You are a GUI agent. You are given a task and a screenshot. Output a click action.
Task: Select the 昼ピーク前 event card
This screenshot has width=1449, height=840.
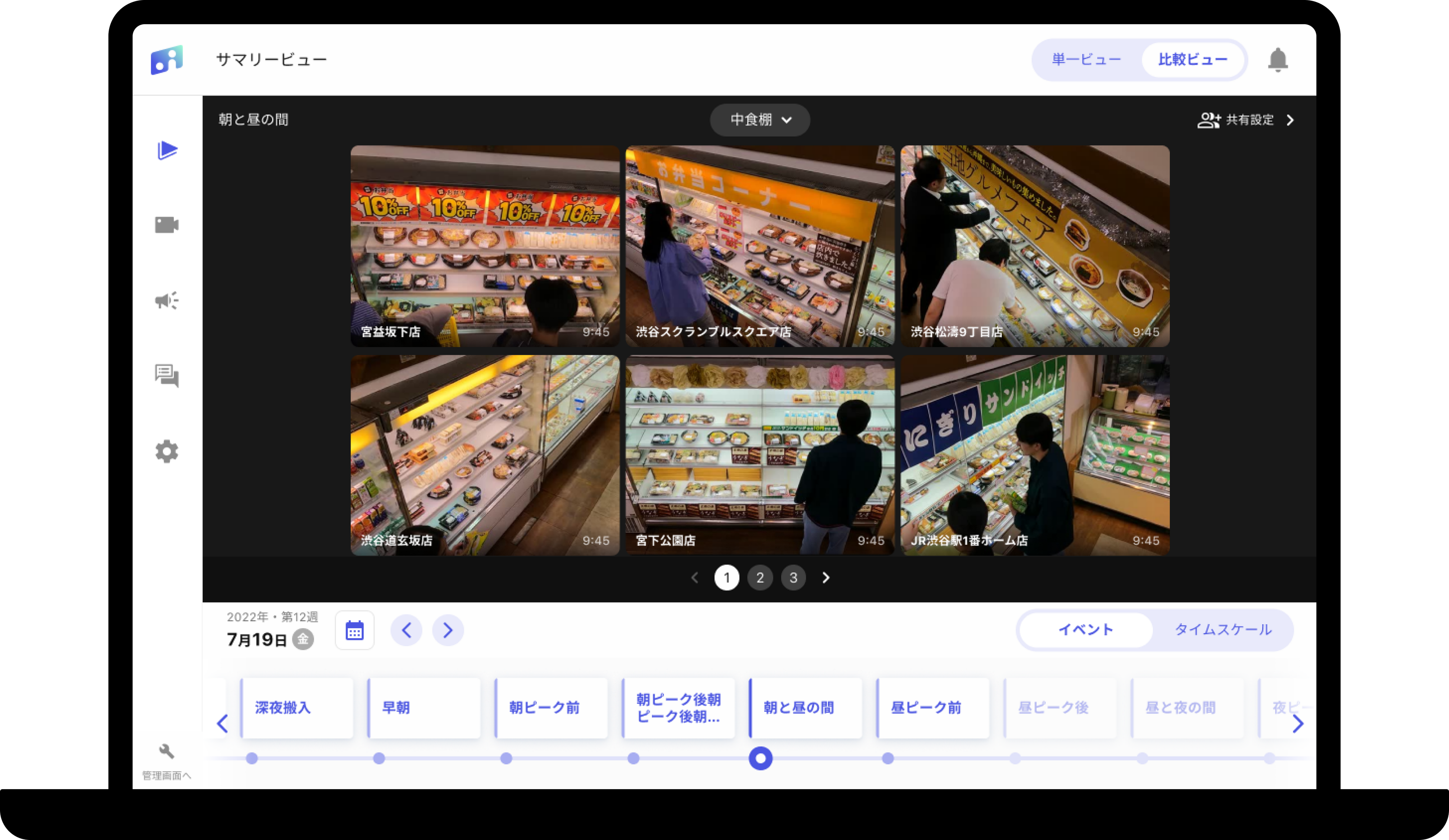click(x=932, y=707)
